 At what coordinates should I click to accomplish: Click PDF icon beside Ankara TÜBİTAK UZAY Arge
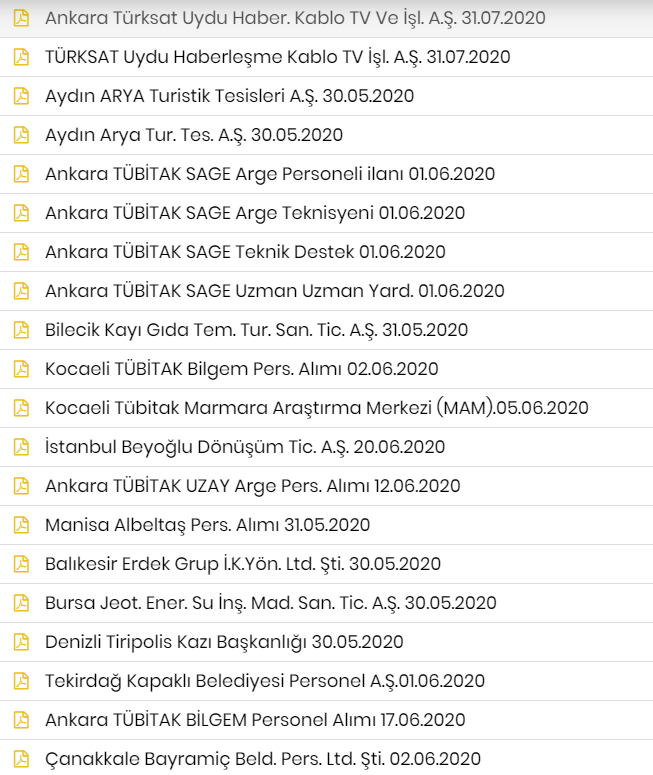pos(21,486)
